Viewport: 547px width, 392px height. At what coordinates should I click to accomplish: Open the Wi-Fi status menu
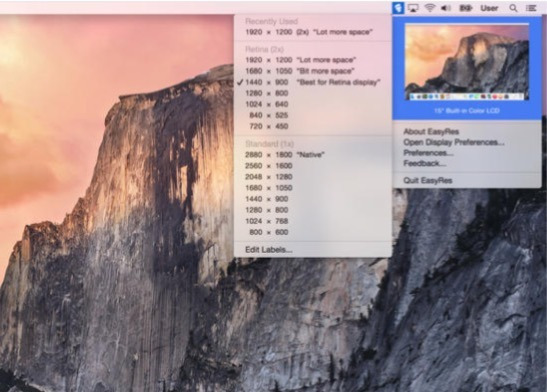coord(429,8)
